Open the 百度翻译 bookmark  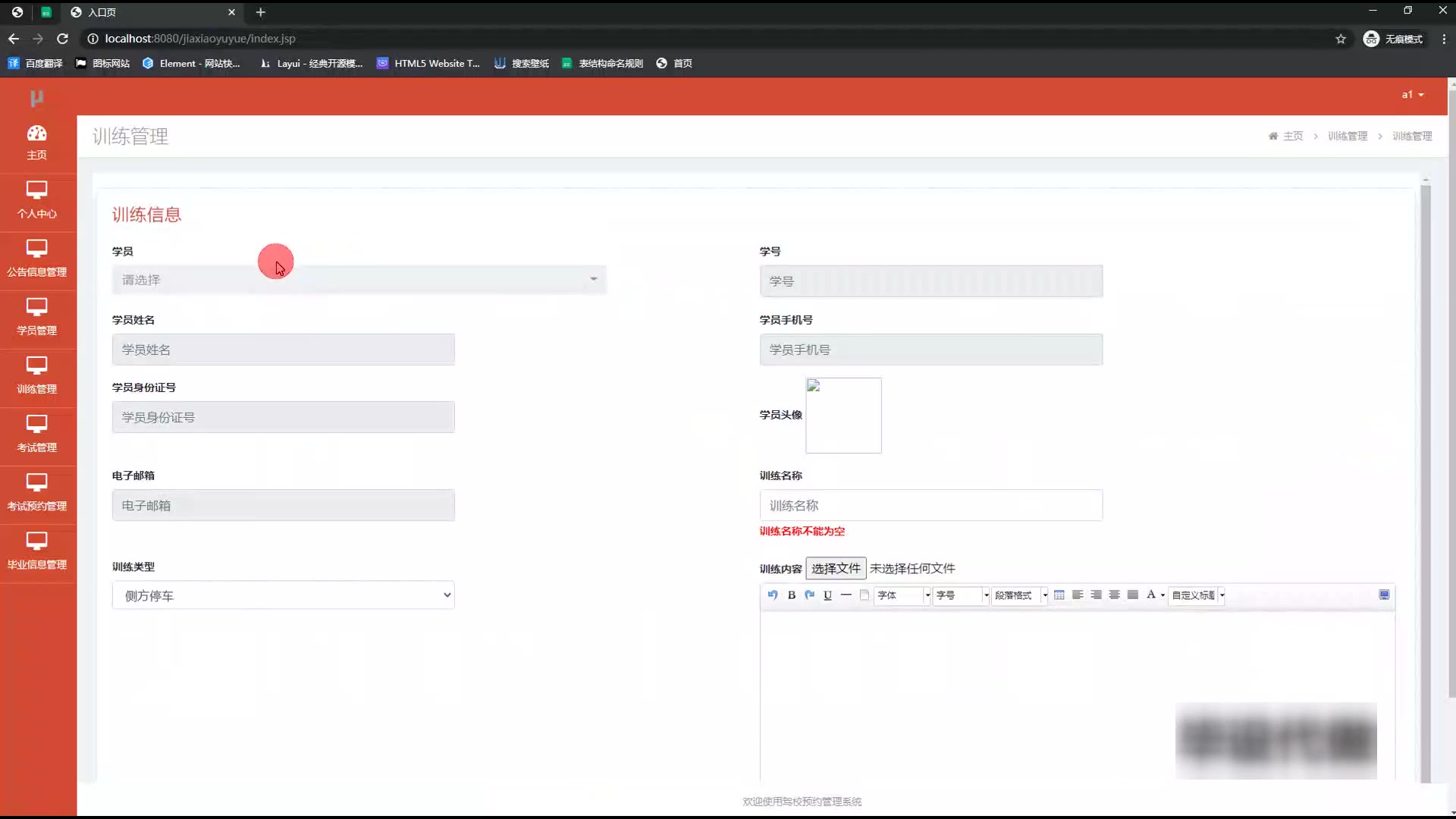click(35, 64)
